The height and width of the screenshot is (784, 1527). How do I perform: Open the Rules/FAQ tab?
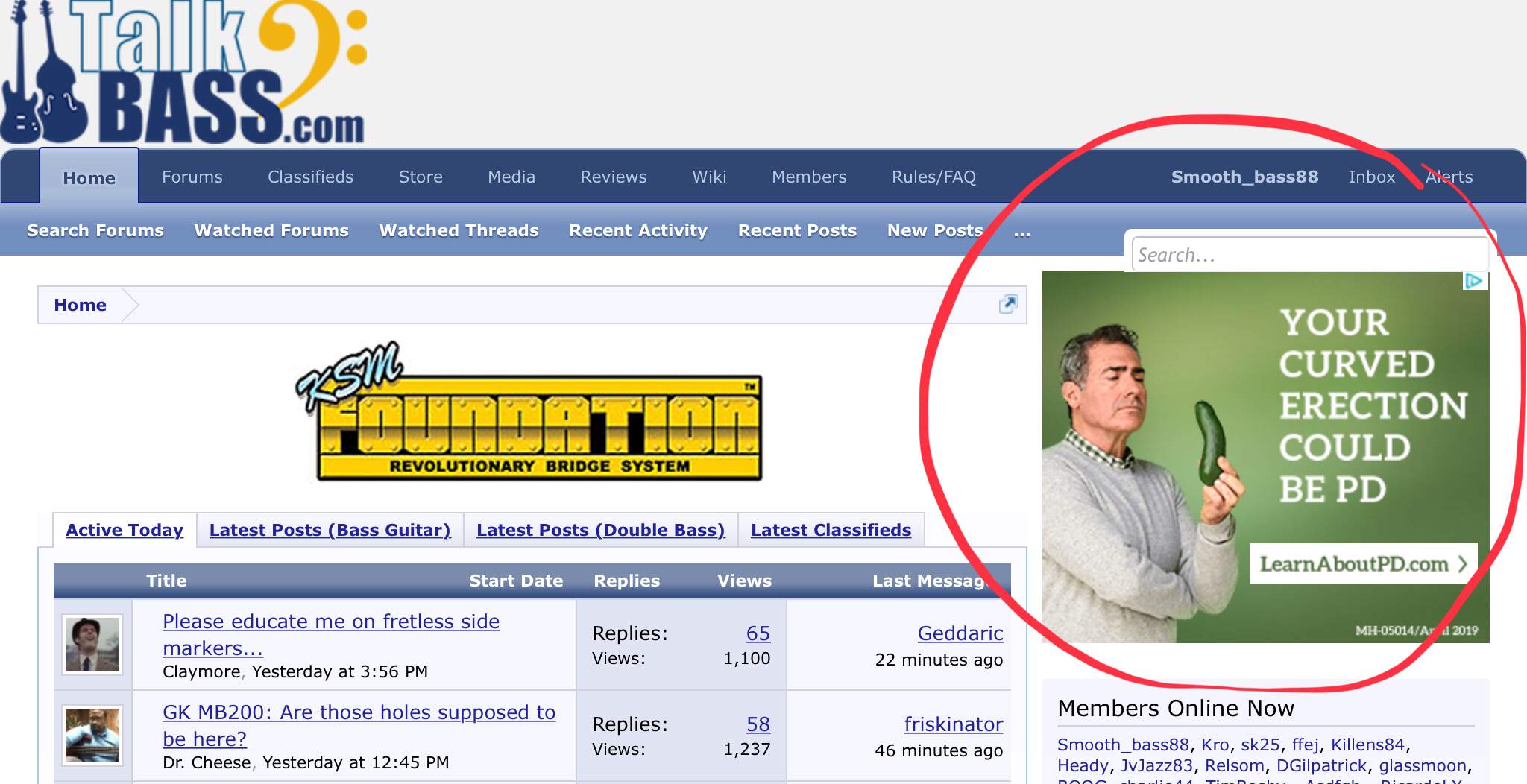[933, 177]
